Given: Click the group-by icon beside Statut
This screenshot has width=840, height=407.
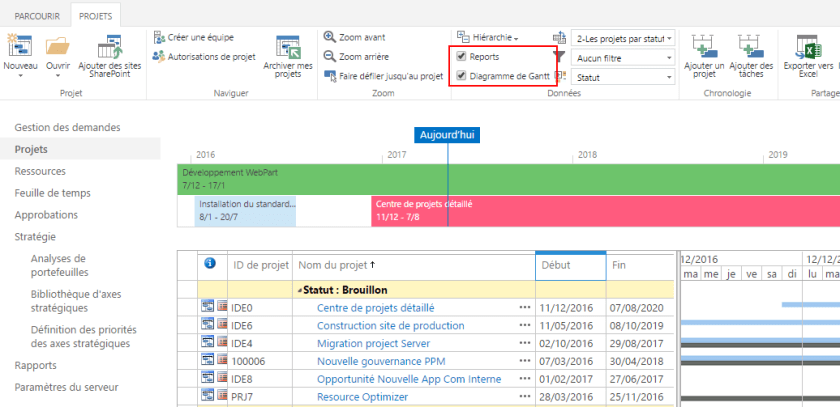Looking at the screenshot, I should (559, 76).
